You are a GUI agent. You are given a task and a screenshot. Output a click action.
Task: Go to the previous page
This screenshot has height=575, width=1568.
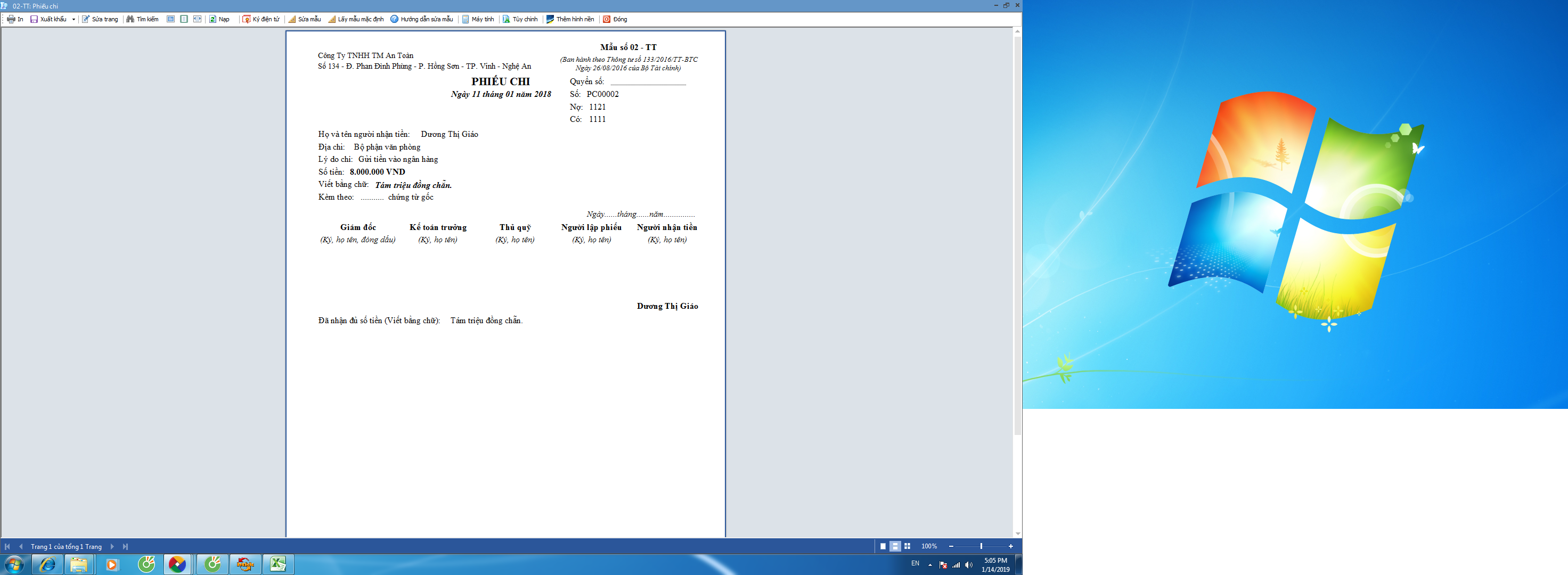point(21,546)
